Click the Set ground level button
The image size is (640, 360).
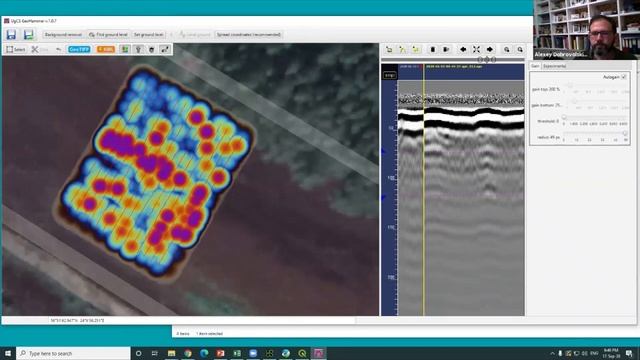pos(149,35)
